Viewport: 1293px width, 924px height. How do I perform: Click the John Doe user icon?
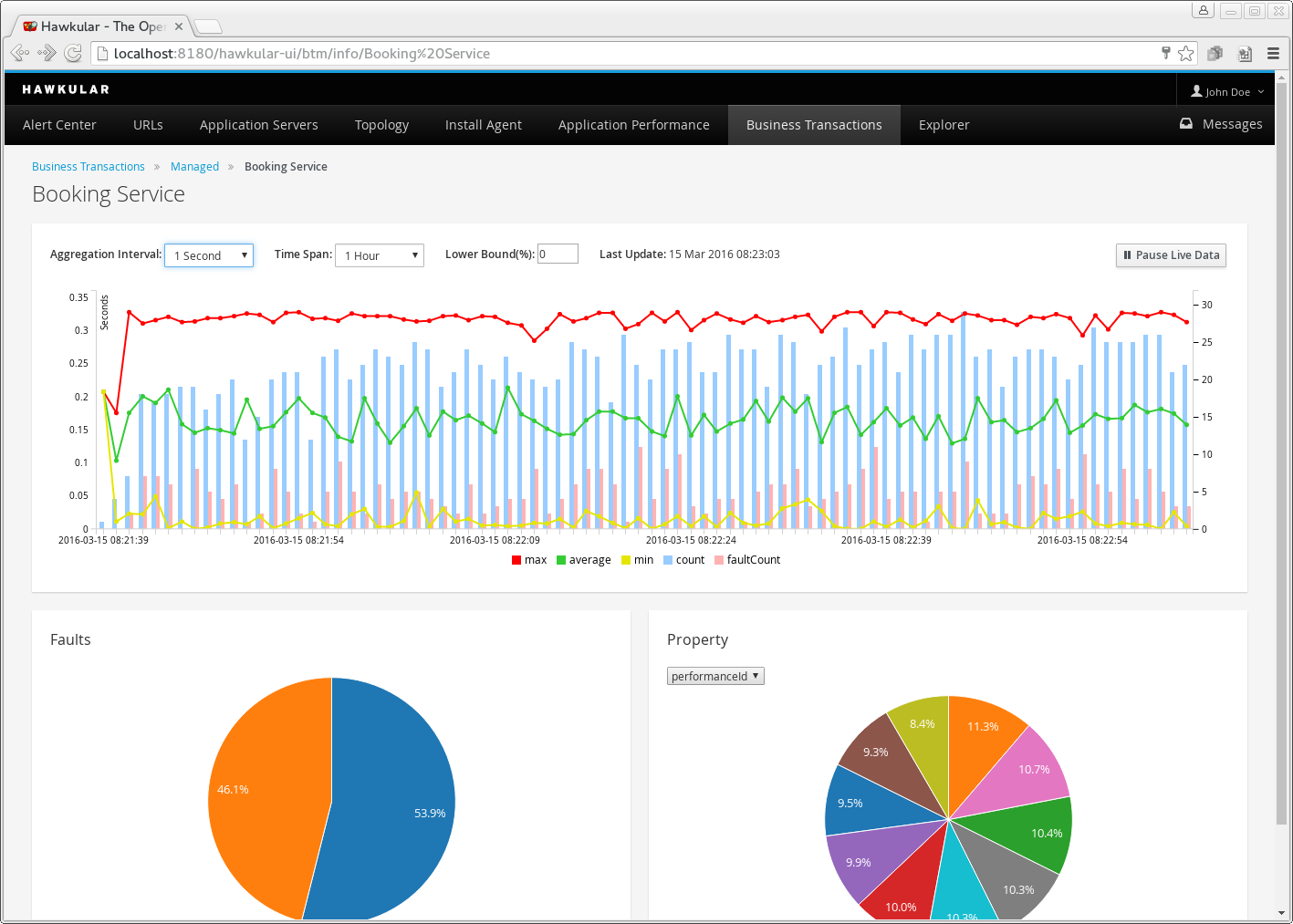pyautogui.click(x=1196, y=91)
